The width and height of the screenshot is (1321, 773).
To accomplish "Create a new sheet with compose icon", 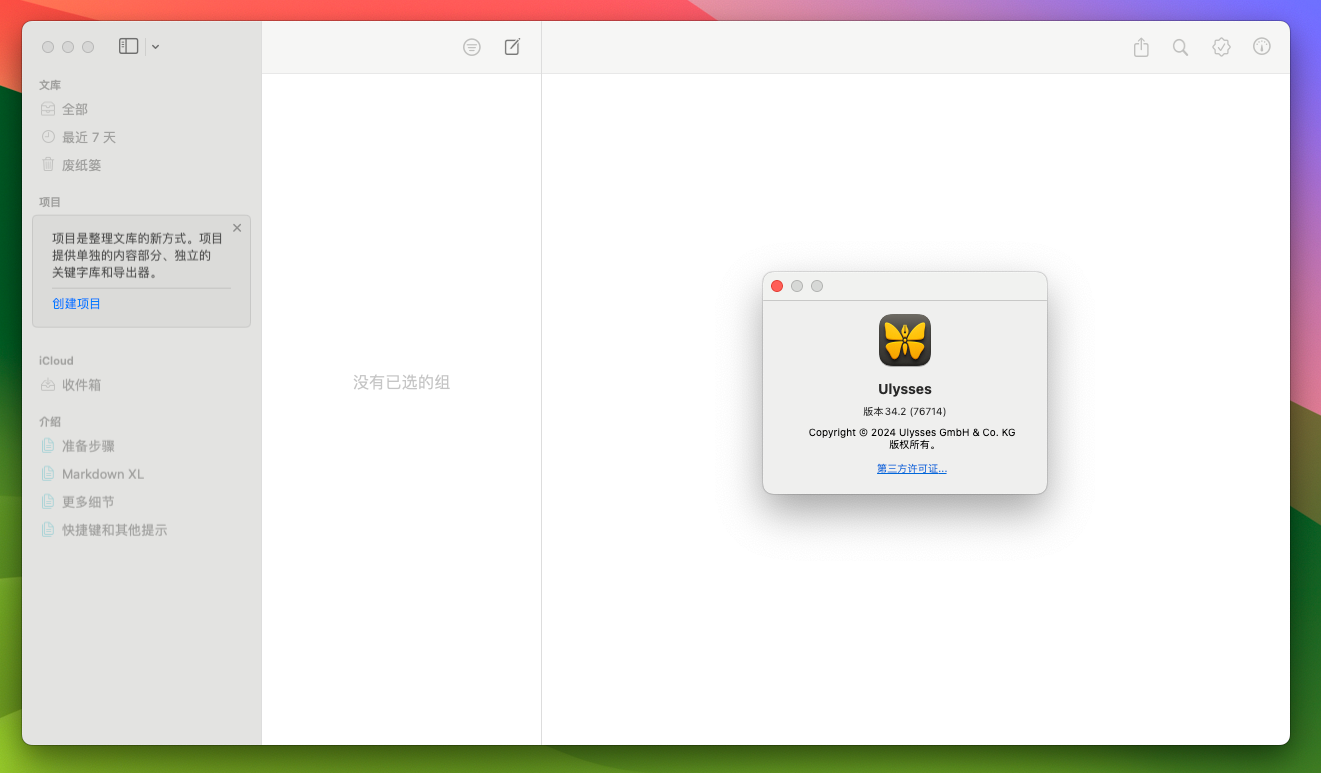I will [512, 47].
